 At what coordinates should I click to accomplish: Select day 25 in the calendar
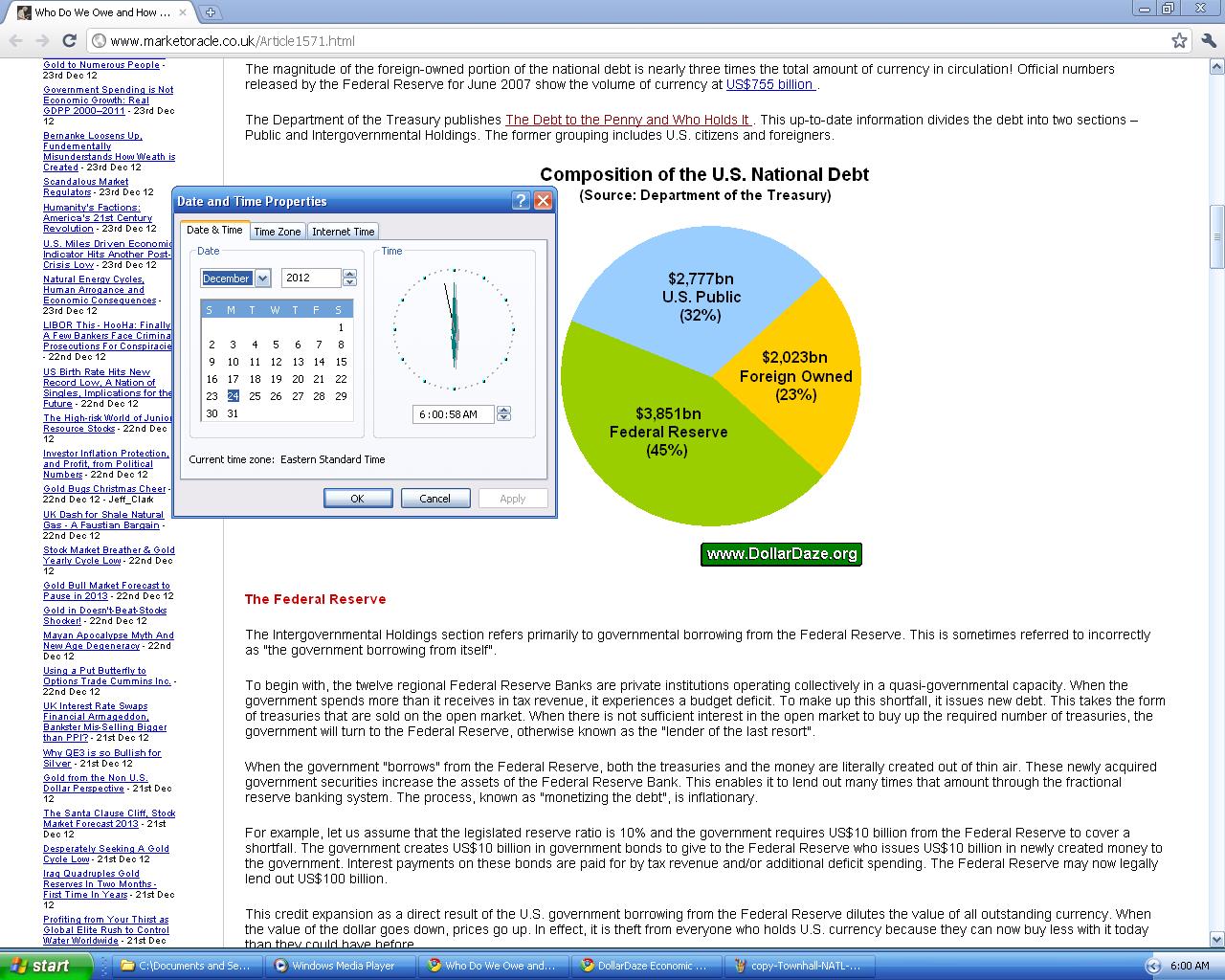255,396
